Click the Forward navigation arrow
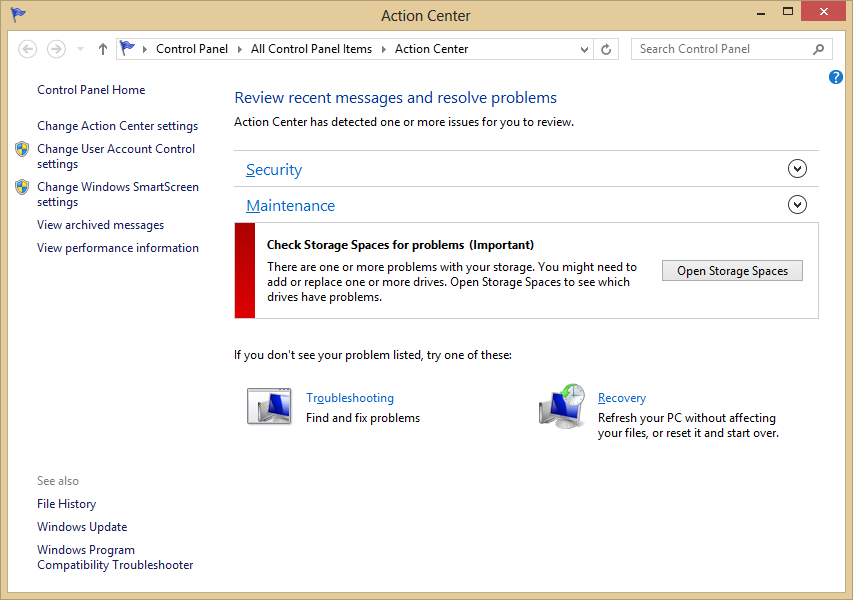The height and width of the screenshot is (600, 853). [x=56, y=49]
